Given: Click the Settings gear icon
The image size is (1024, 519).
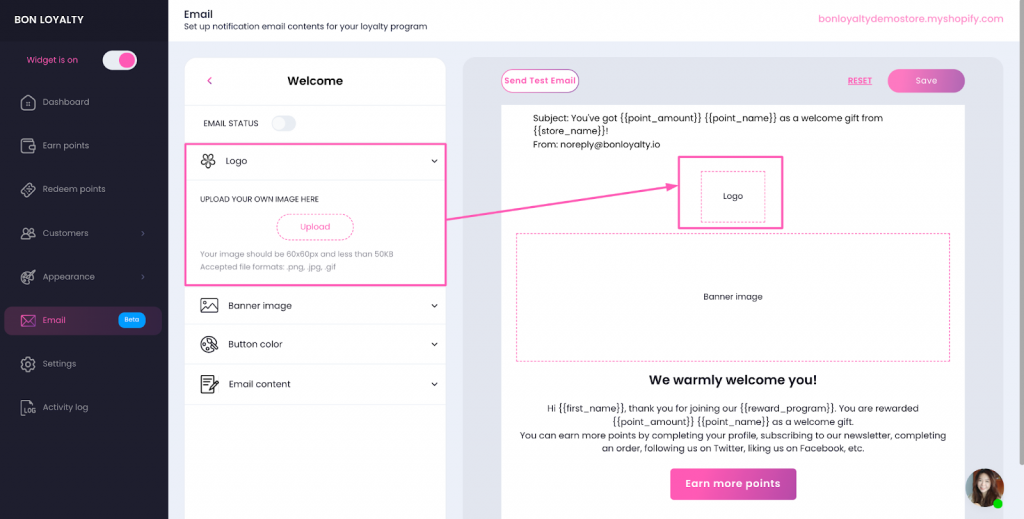Looking at the screenshot, I should click(28, 364).
